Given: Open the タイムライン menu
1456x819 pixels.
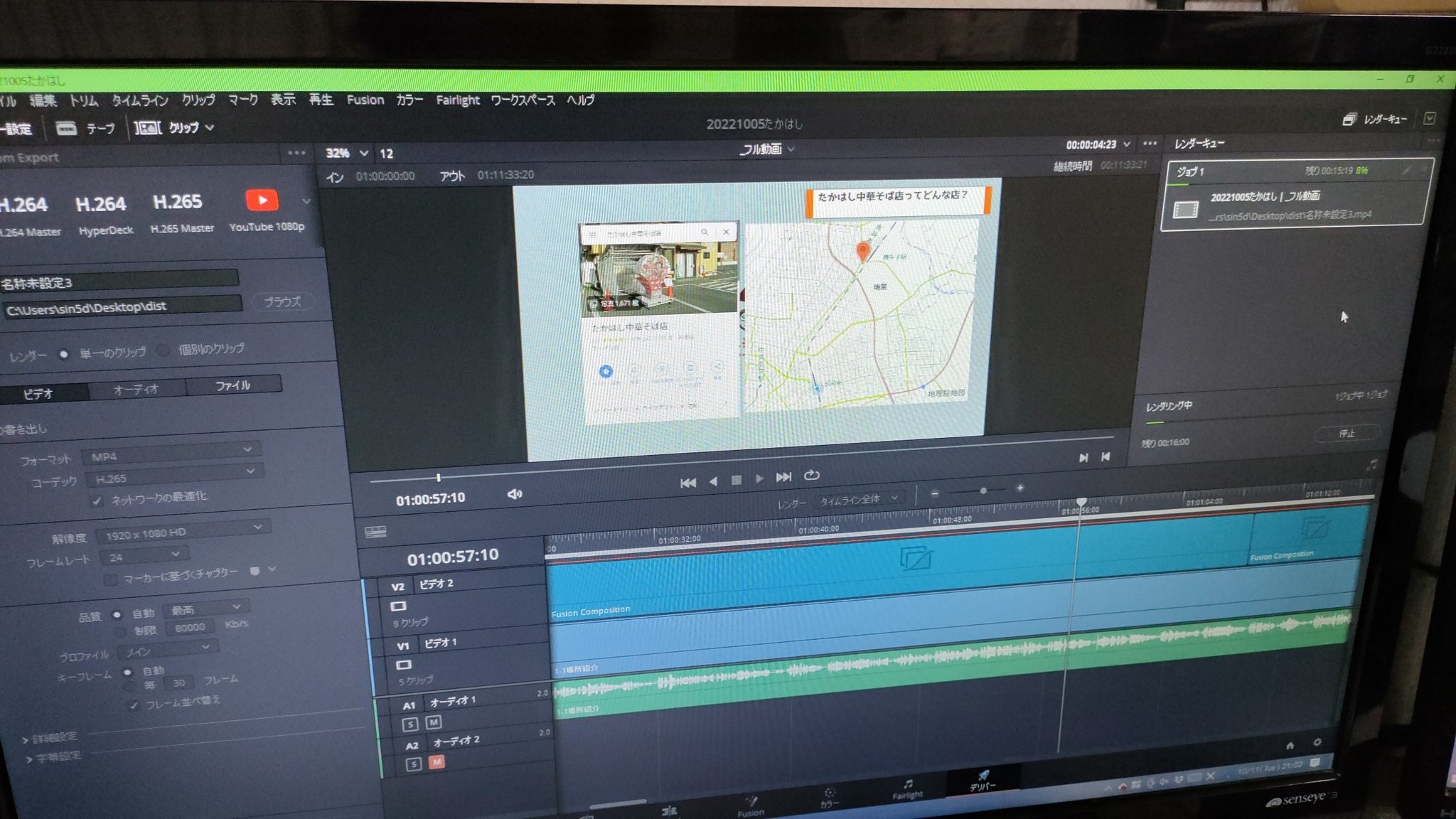Looking at the screenshot, I should [139, 100].
